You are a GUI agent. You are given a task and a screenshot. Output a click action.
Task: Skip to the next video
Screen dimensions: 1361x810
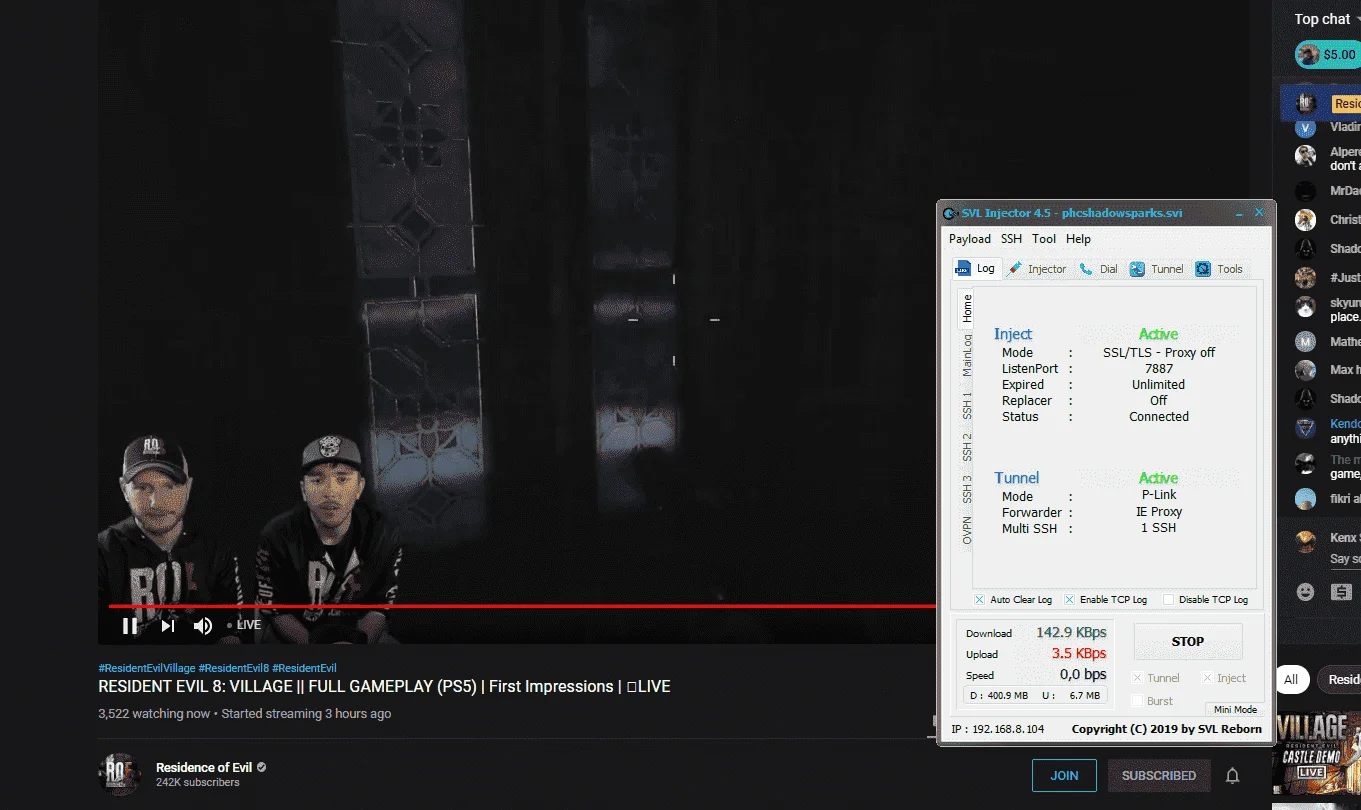click(168, 626)
